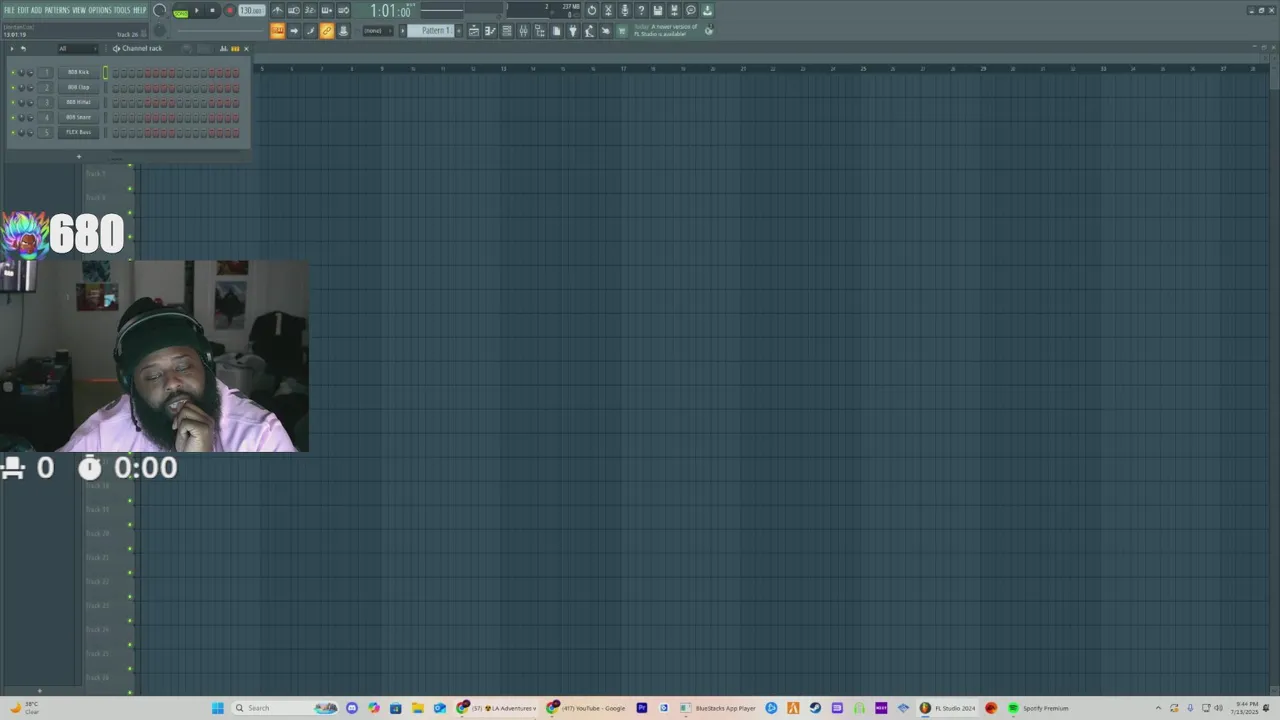Open the Piano roll view icon
This screenshot has height=720, width=1280.
pos(490,31)
